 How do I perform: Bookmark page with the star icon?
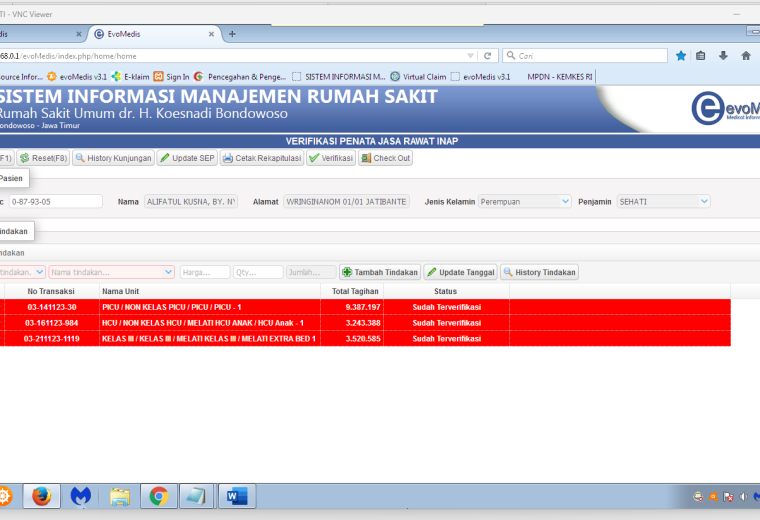(681, 56)
